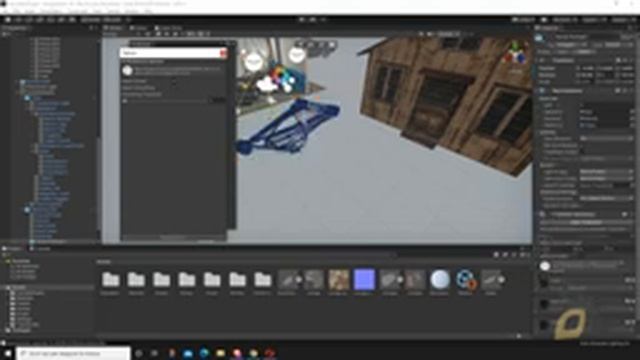Open the Account dropdown
Screen dimensions: 640x360
[x=565, y=20]
